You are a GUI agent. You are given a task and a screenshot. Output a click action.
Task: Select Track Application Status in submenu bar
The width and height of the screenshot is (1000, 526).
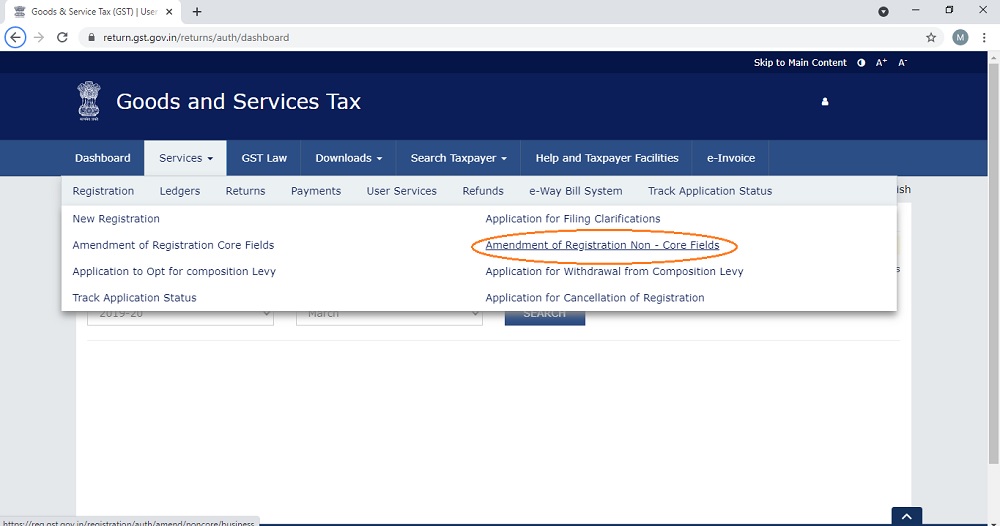pyautogui.click(x=710, y=191)
